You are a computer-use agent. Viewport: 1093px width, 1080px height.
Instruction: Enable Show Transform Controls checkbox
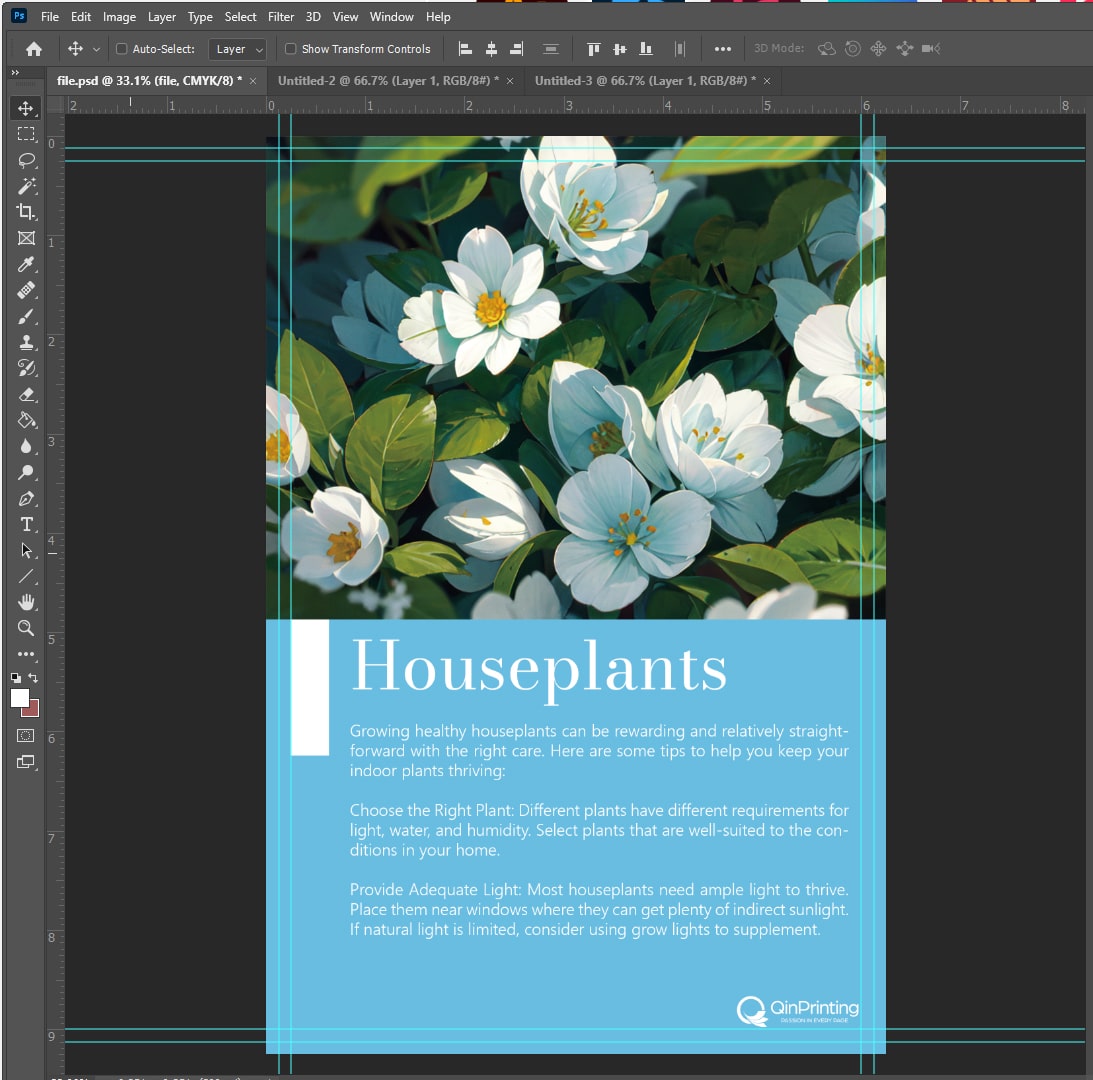coord(291,49)
